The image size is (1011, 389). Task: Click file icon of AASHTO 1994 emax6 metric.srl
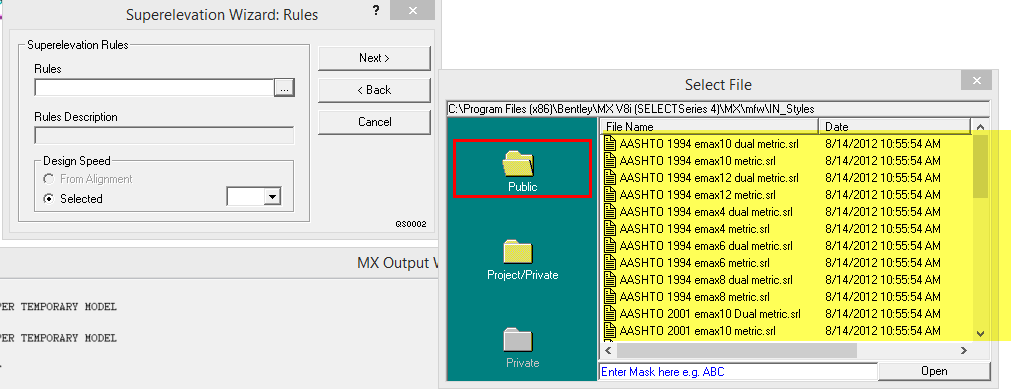click(610, 263)
